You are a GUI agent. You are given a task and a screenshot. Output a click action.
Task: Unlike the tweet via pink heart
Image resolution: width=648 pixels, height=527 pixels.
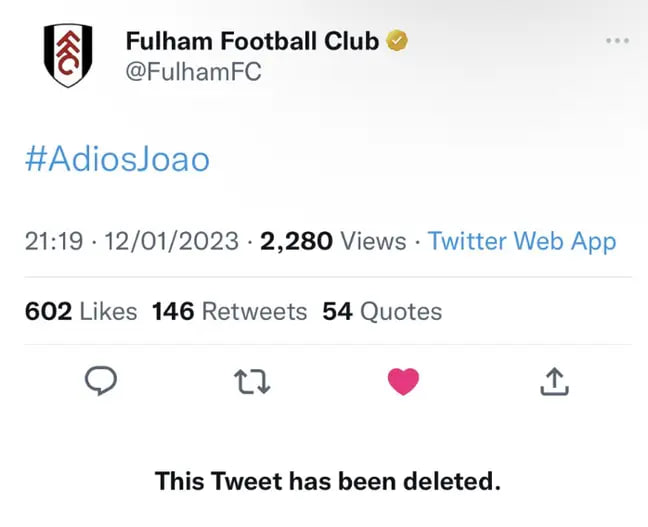(403, 381)
